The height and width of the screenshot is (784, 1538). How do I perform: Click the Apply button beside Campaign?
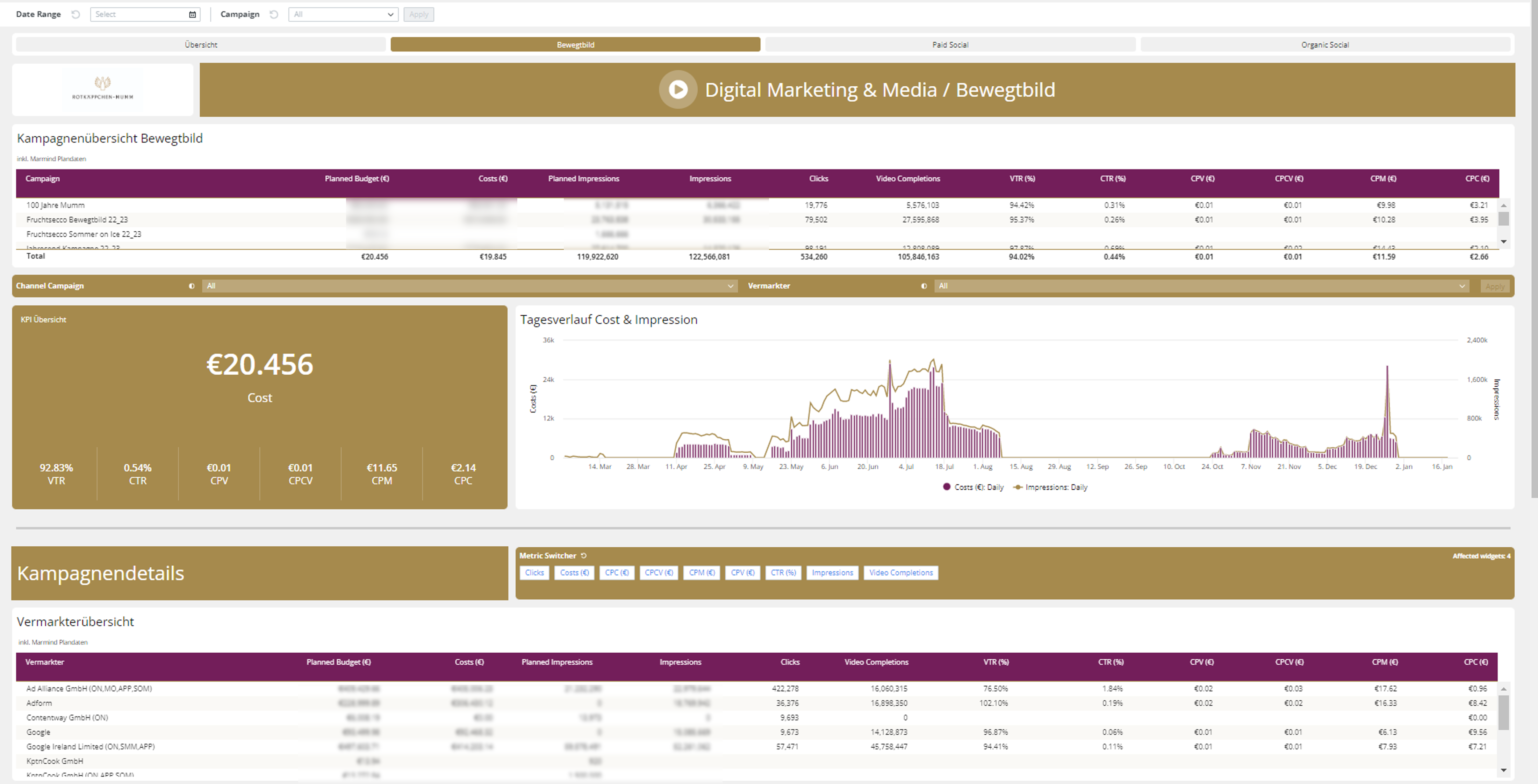coord(418,14)
